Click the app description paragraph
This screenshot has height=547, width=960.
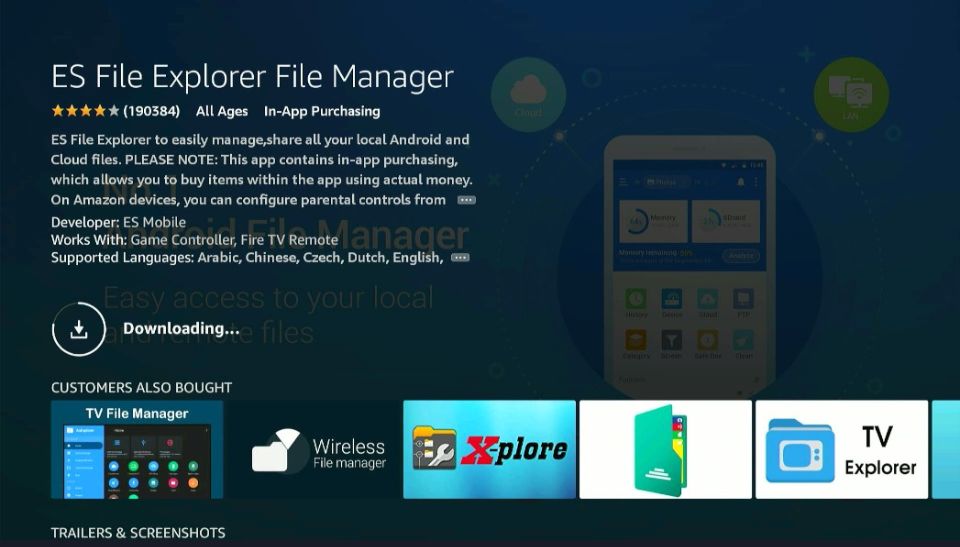(x=261, y=170)
